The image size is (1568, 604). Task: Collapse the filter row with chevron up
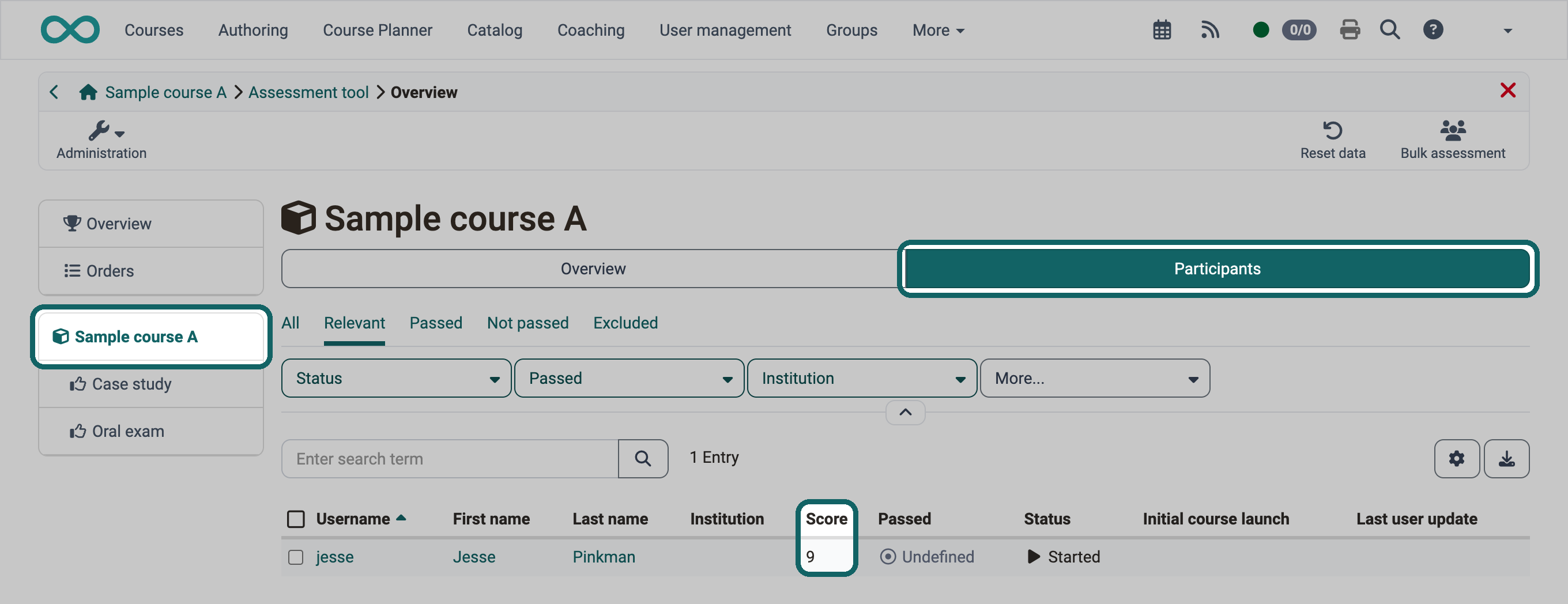coord(905,412)
